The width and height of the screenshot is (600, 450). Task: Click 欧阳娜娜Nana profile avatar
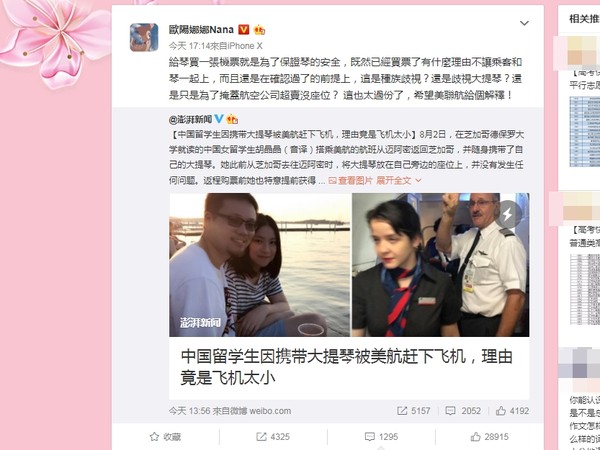(x=144, y=37)
